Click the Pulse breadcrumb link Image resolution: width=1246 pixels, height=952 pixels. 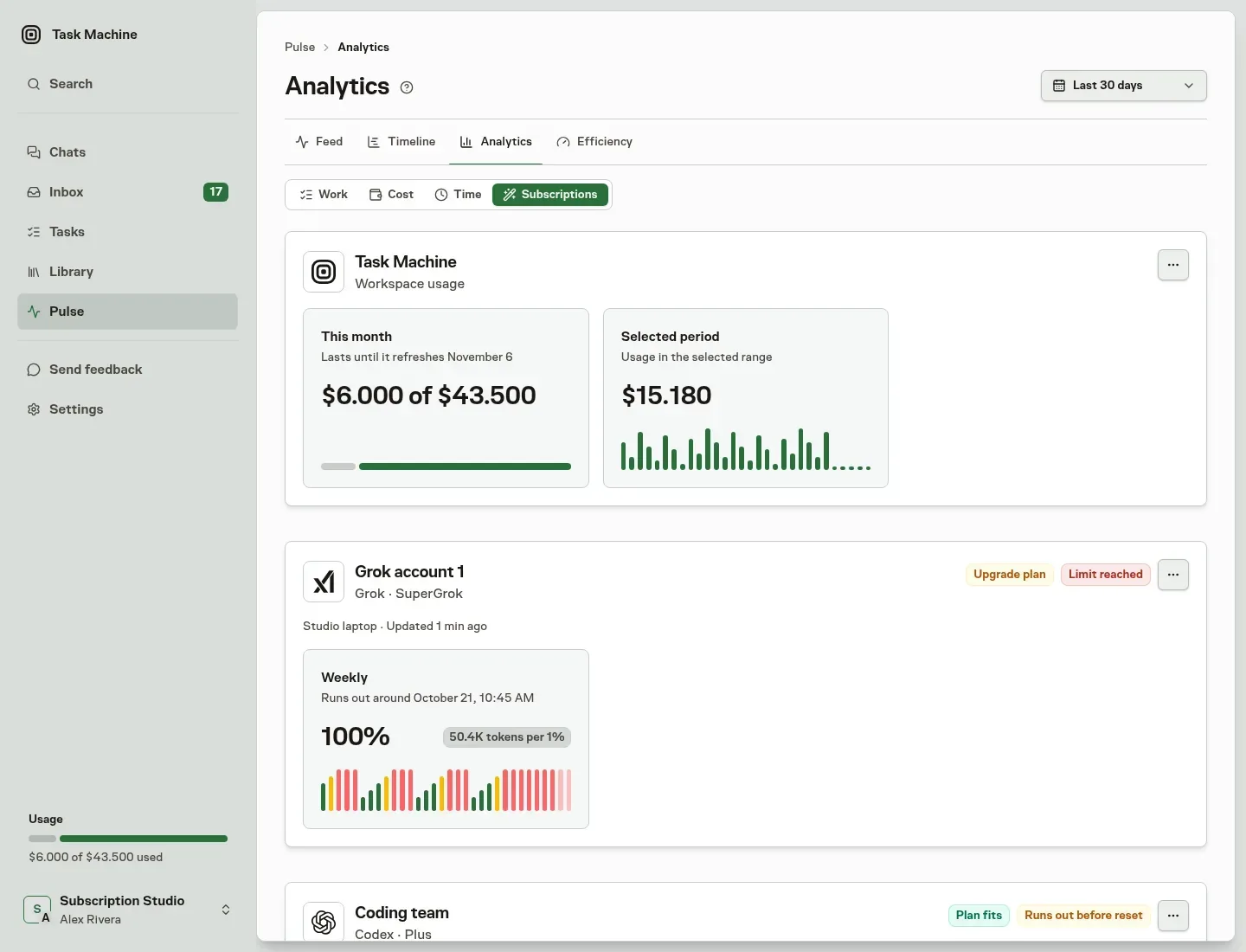(299, 48)
